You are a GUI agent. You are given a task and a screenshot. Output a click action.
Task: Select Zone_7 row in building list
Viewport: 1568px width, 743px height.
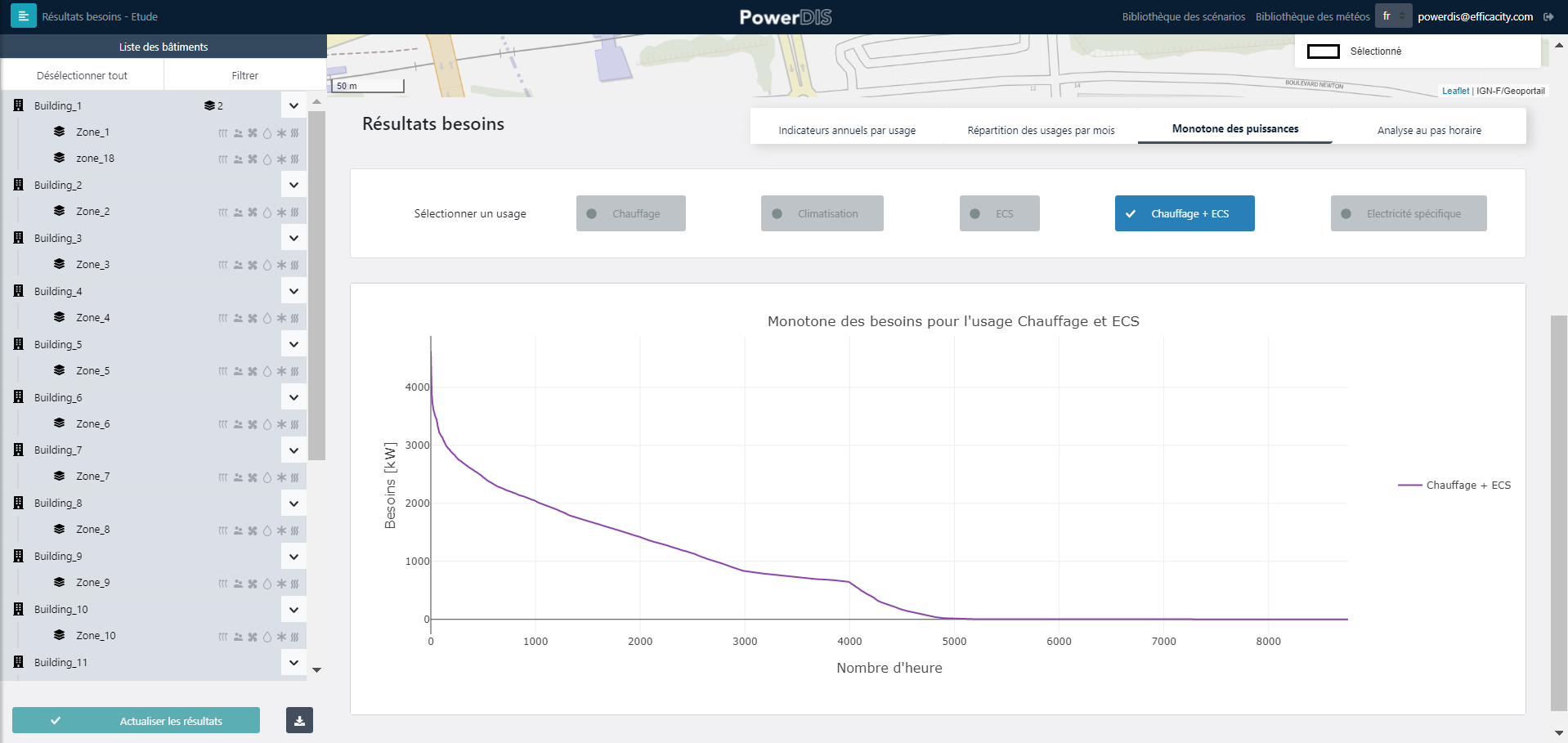coord(155,477)
